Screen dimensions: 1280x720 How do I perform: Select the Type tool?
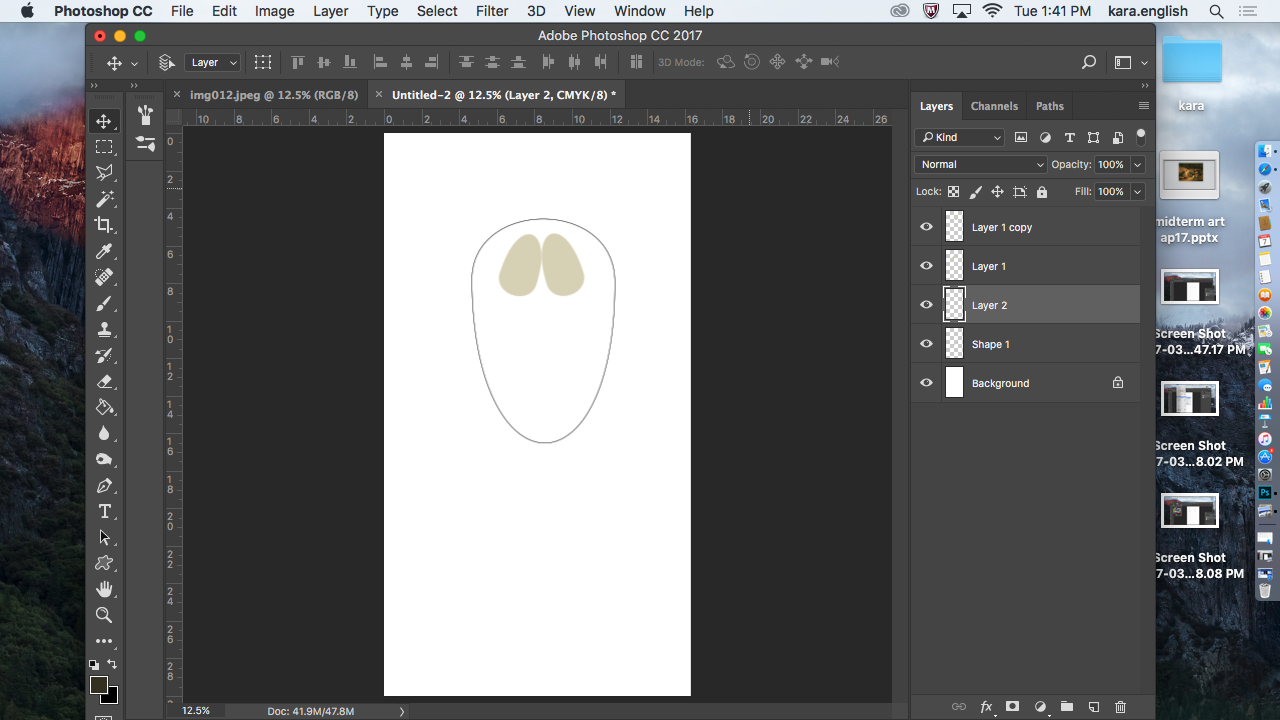(x=104, y=511)
